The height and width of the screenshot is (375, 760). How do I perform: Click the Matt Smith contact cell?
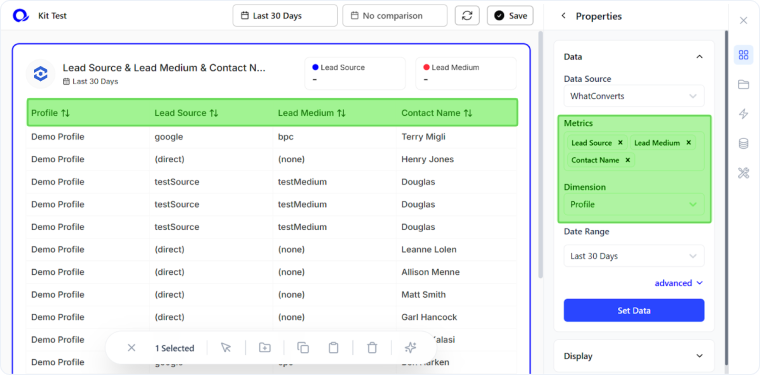pos(423,295)
